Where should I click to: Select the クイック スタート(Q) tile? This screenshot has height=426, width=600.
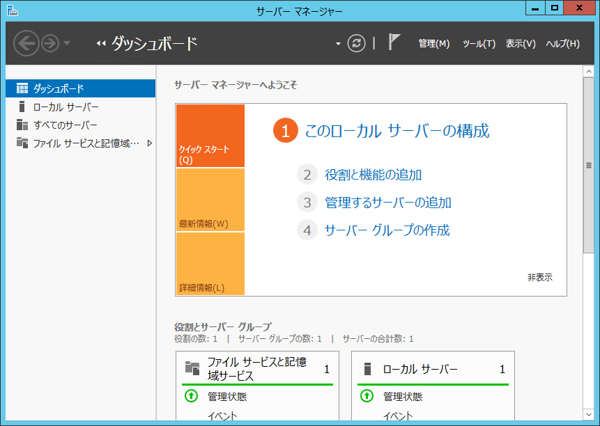click(x=210, y=136)
